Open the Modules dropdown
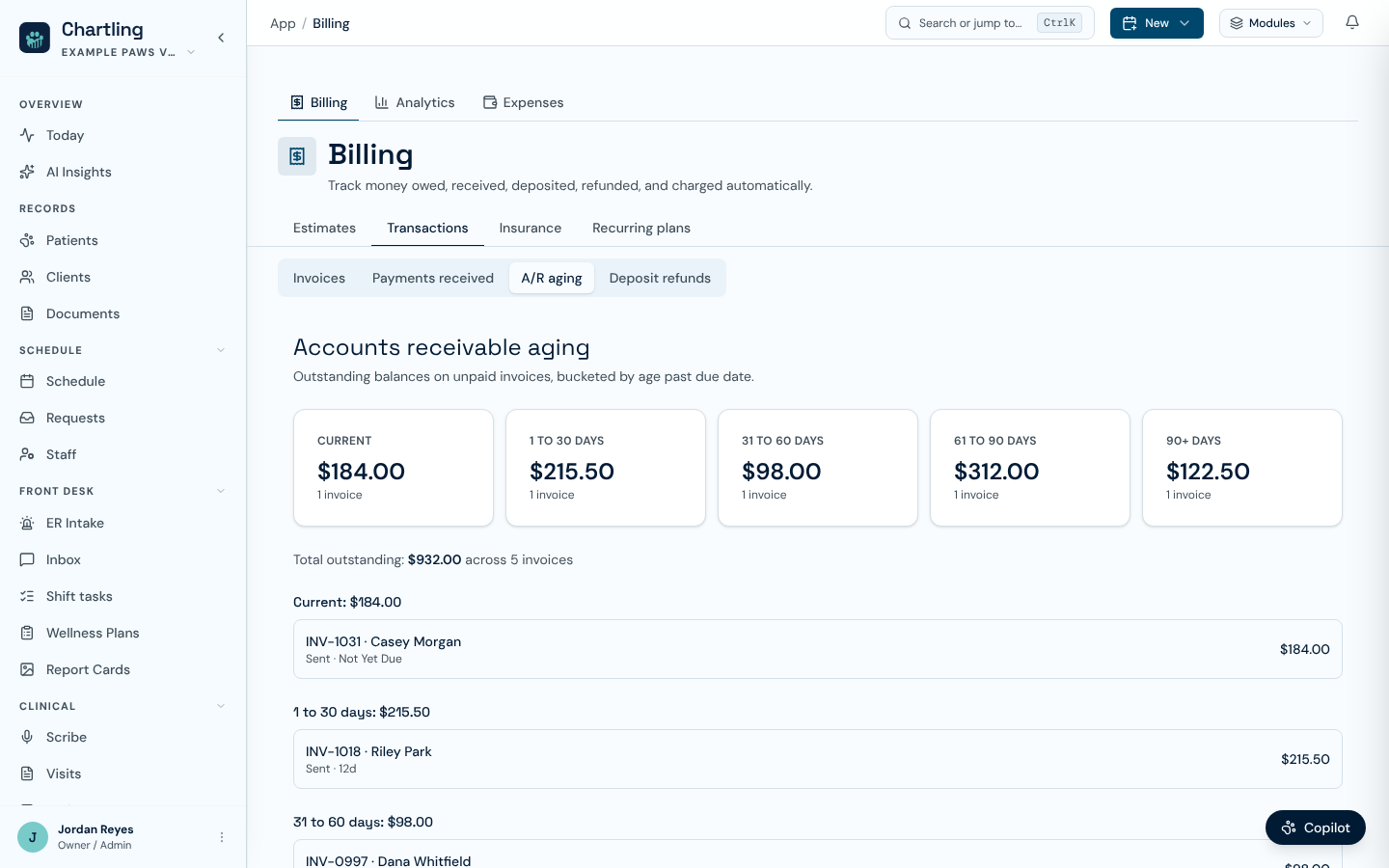 tap(1271, 23)
